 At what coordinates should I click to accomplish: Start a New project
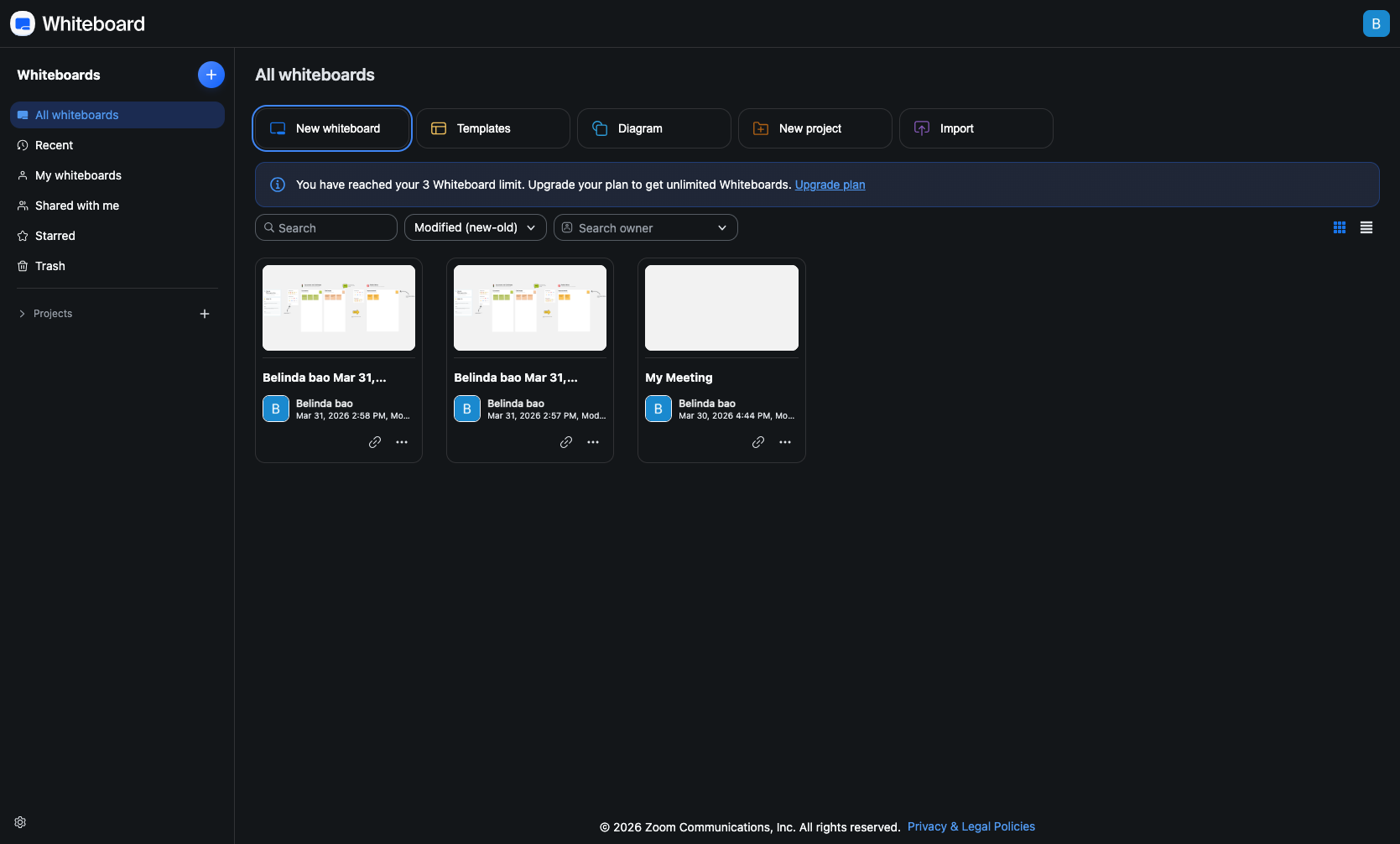(815, 128)
